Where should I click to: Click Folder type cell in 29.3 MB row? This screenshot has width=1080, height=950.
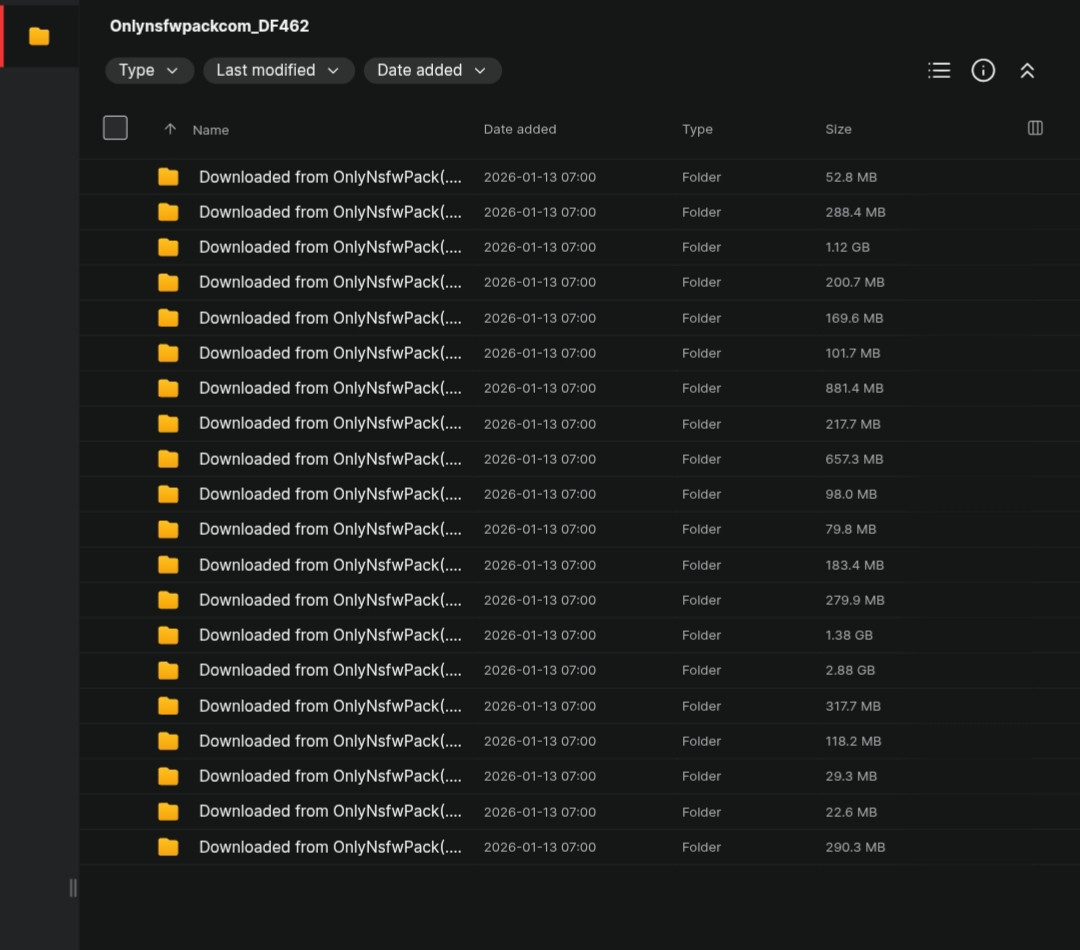[x=701, y=777]
